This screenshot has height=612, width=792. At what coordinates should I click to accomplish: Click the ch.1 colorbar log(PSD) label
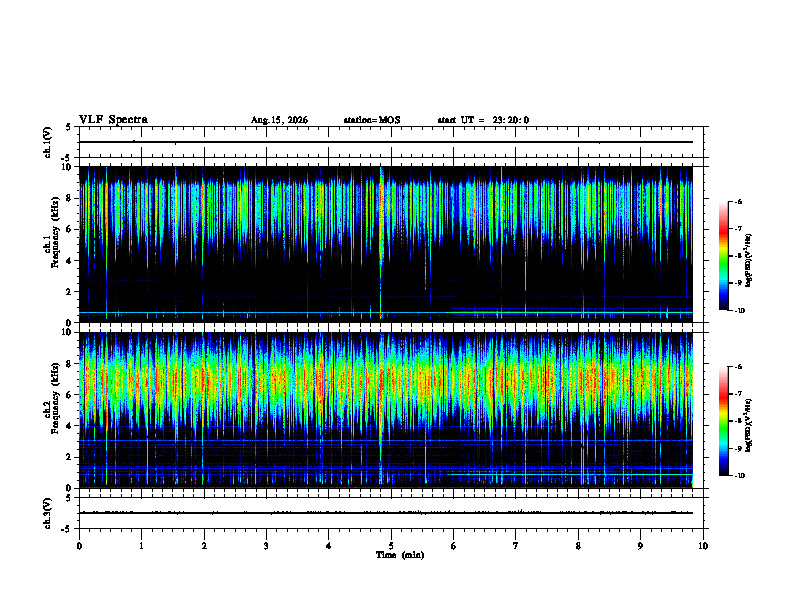coord(749,260)
